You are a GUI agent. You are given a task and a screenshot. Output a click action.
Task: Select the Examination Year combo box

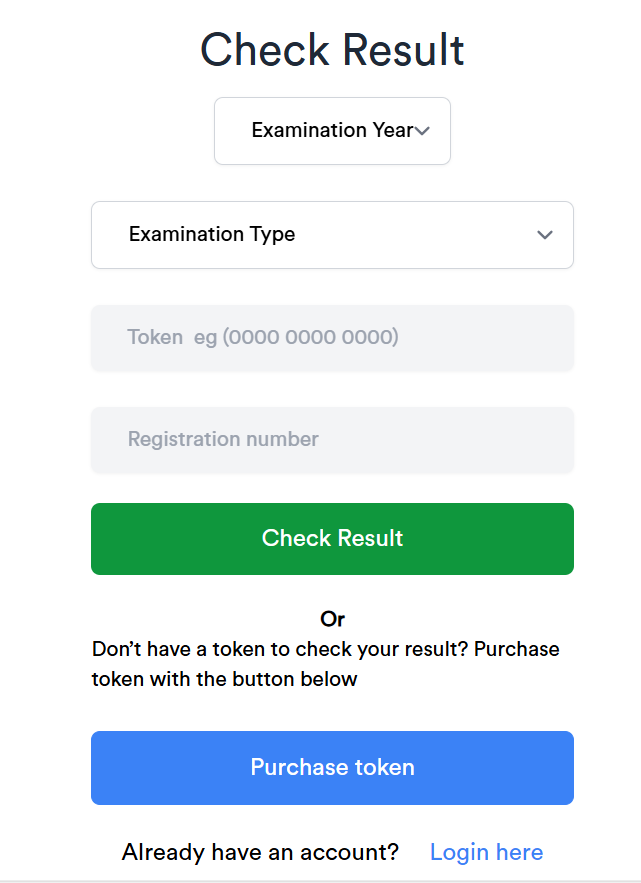pyautogui.click(x=332, y=130)
